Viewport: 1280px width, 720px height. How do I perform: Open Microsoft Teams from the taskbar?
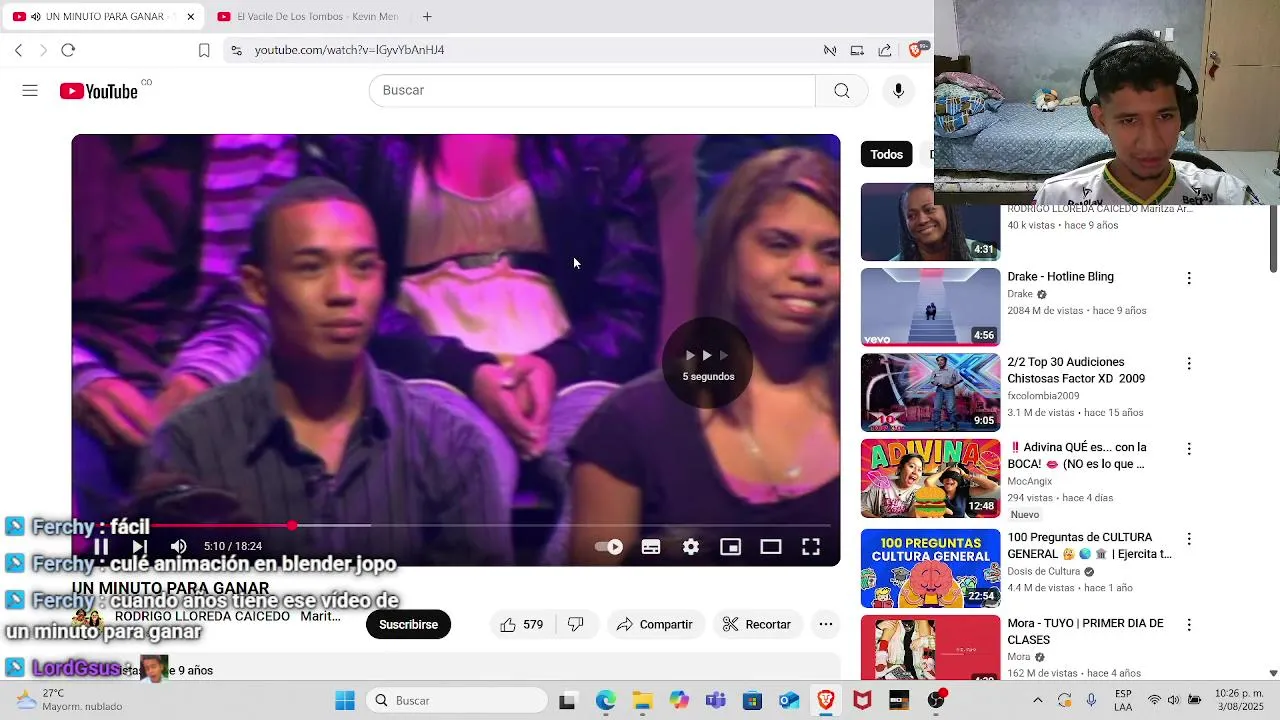coord(716,701)
